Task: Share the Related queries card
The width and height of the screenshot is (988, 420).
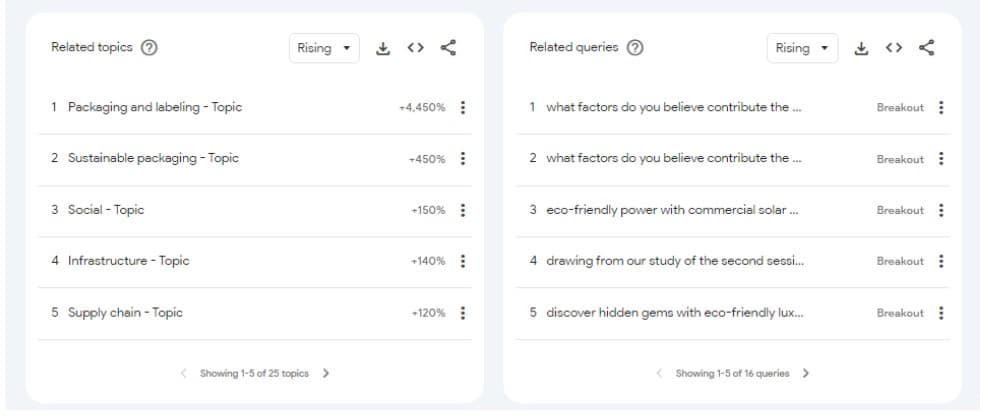Action: pyautogui.click(x=927, y=48)
